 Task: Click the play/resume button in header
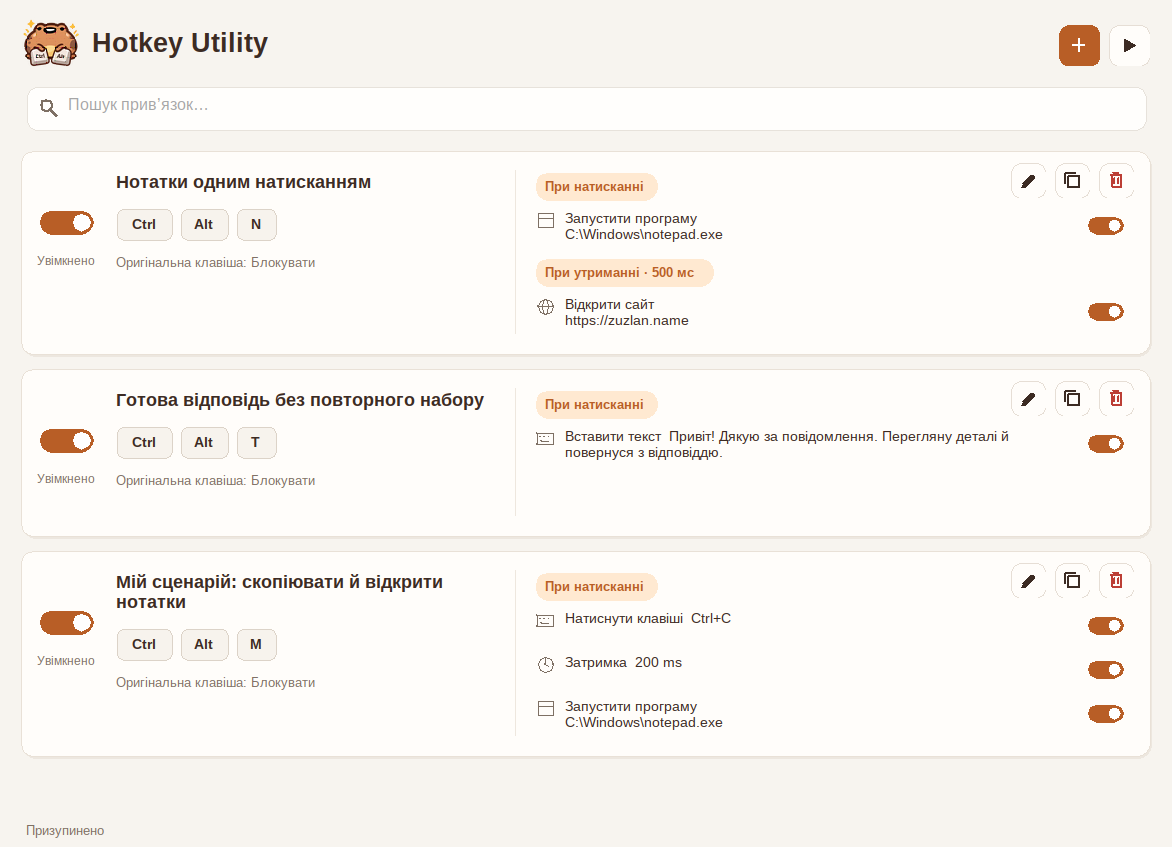point(1129,46)
